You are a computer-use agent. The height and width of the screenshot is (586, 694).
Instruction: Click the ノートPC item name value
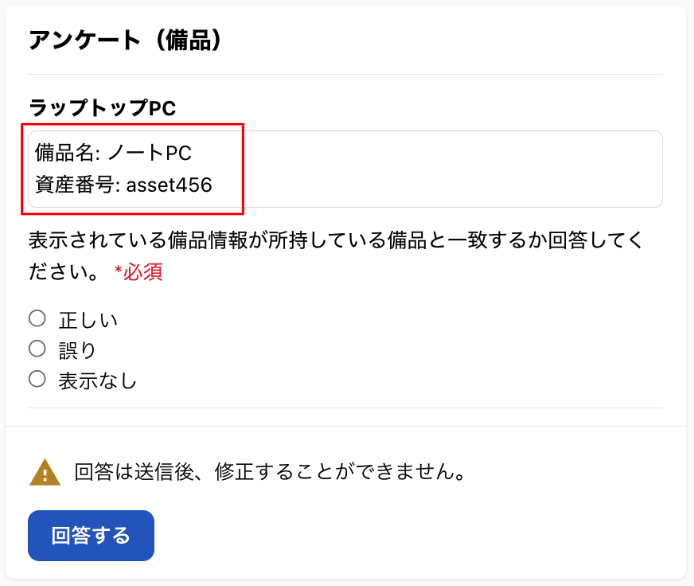(150, 153)
